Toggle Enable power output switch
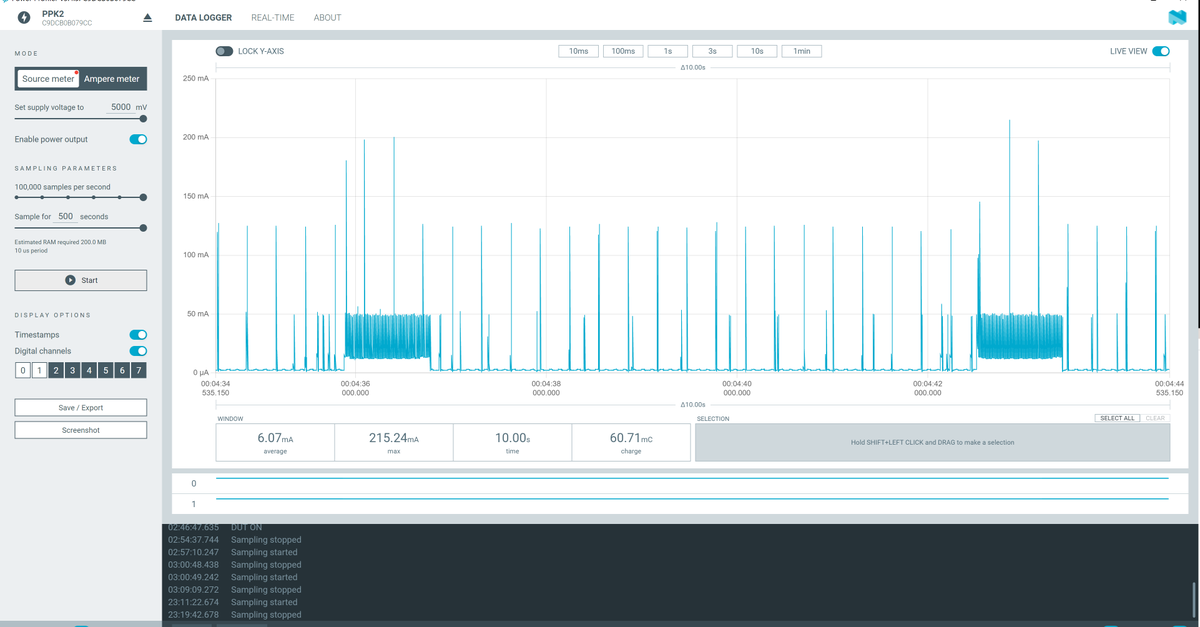The width and height of the screenshot is (1200, 627). tap(138, 139)
